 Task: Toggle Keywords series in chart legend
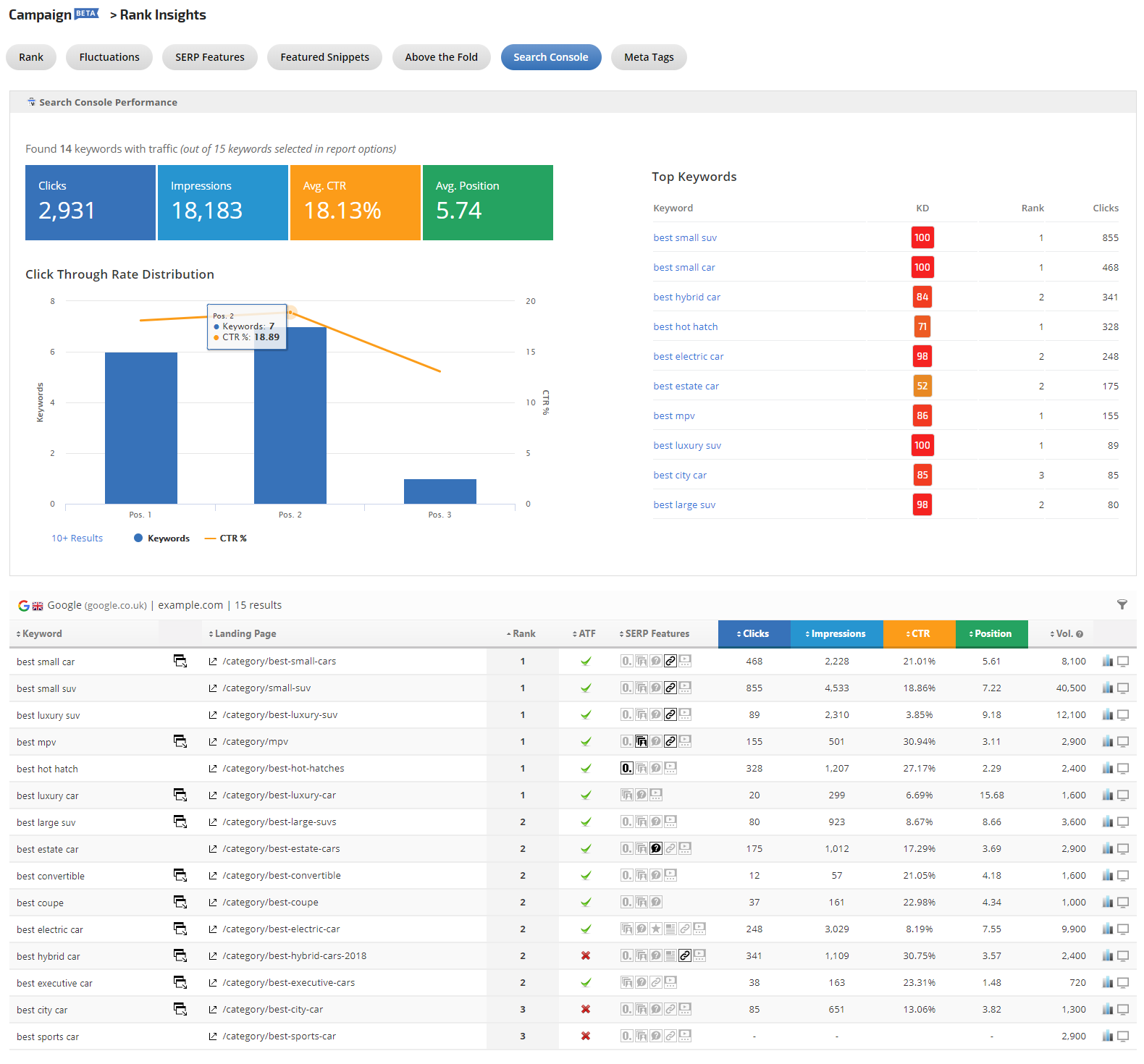point(161,539)
